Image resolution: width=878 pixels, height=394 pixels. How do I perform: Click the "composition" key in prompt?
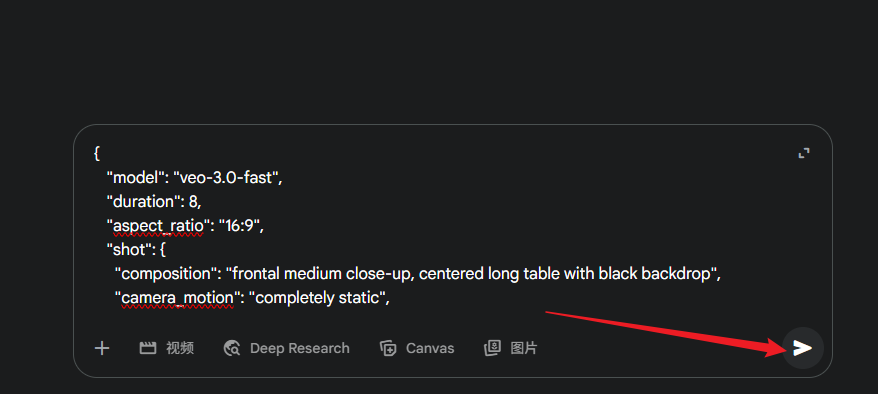coord(166,274)
